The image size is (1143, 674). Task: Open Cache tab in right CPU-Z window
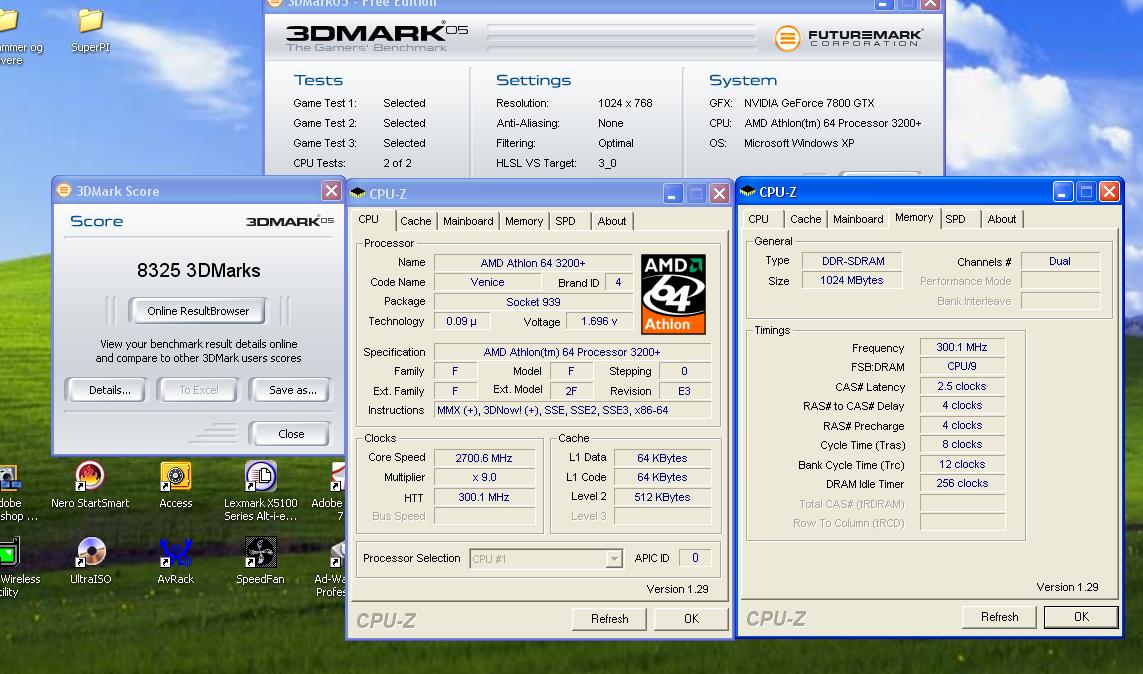point(805,219)
